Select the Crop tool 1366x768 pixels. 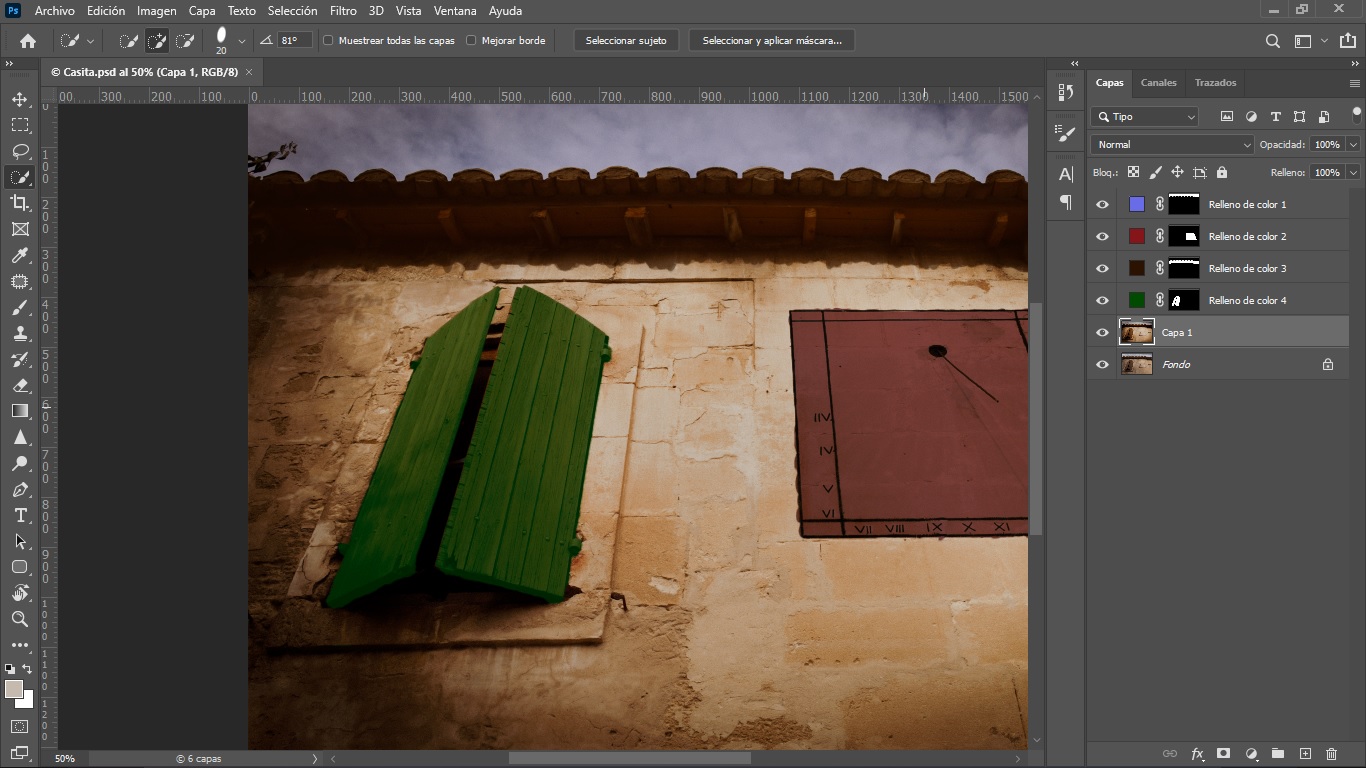point(20,203)
